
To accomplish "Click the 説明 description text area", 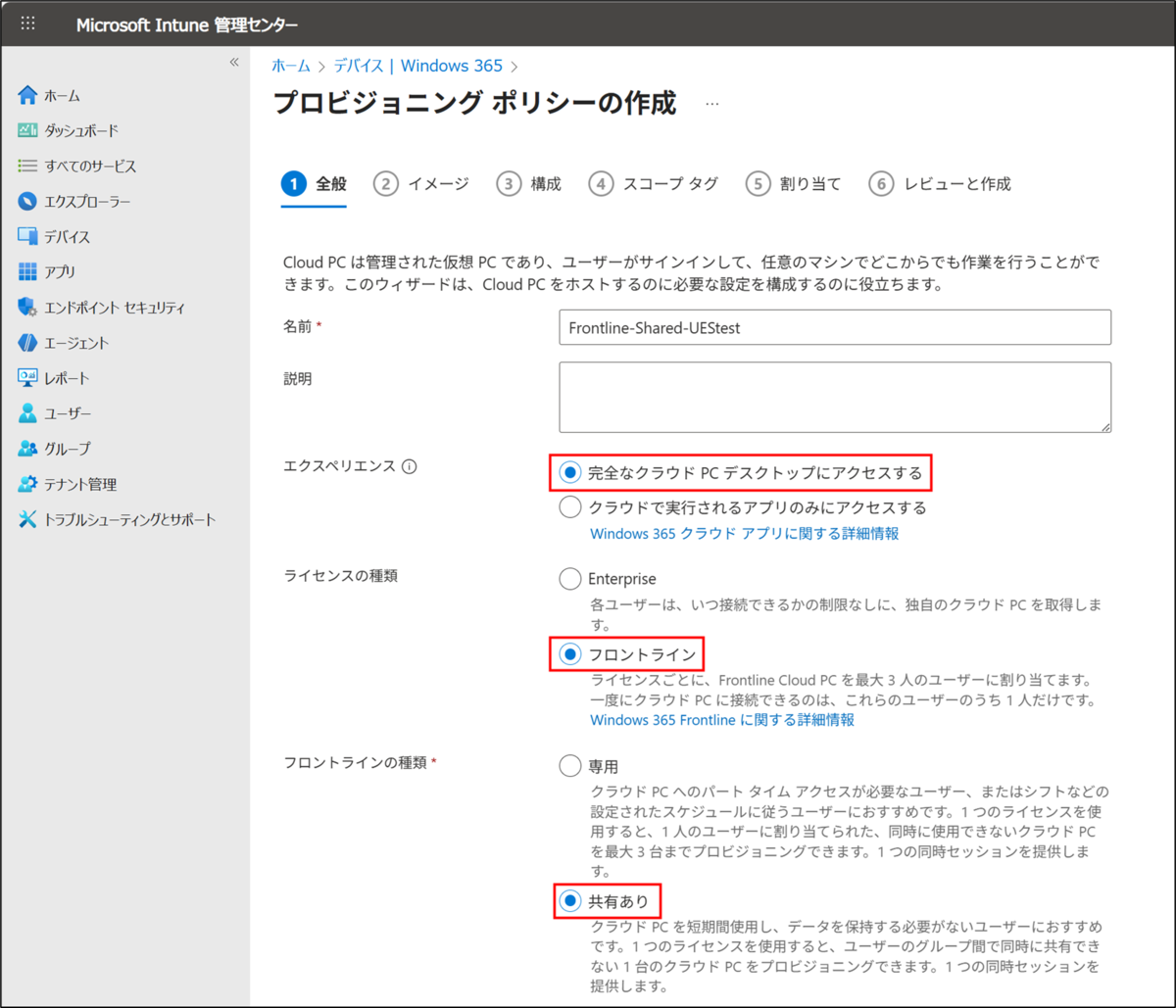I will point(835,397).
